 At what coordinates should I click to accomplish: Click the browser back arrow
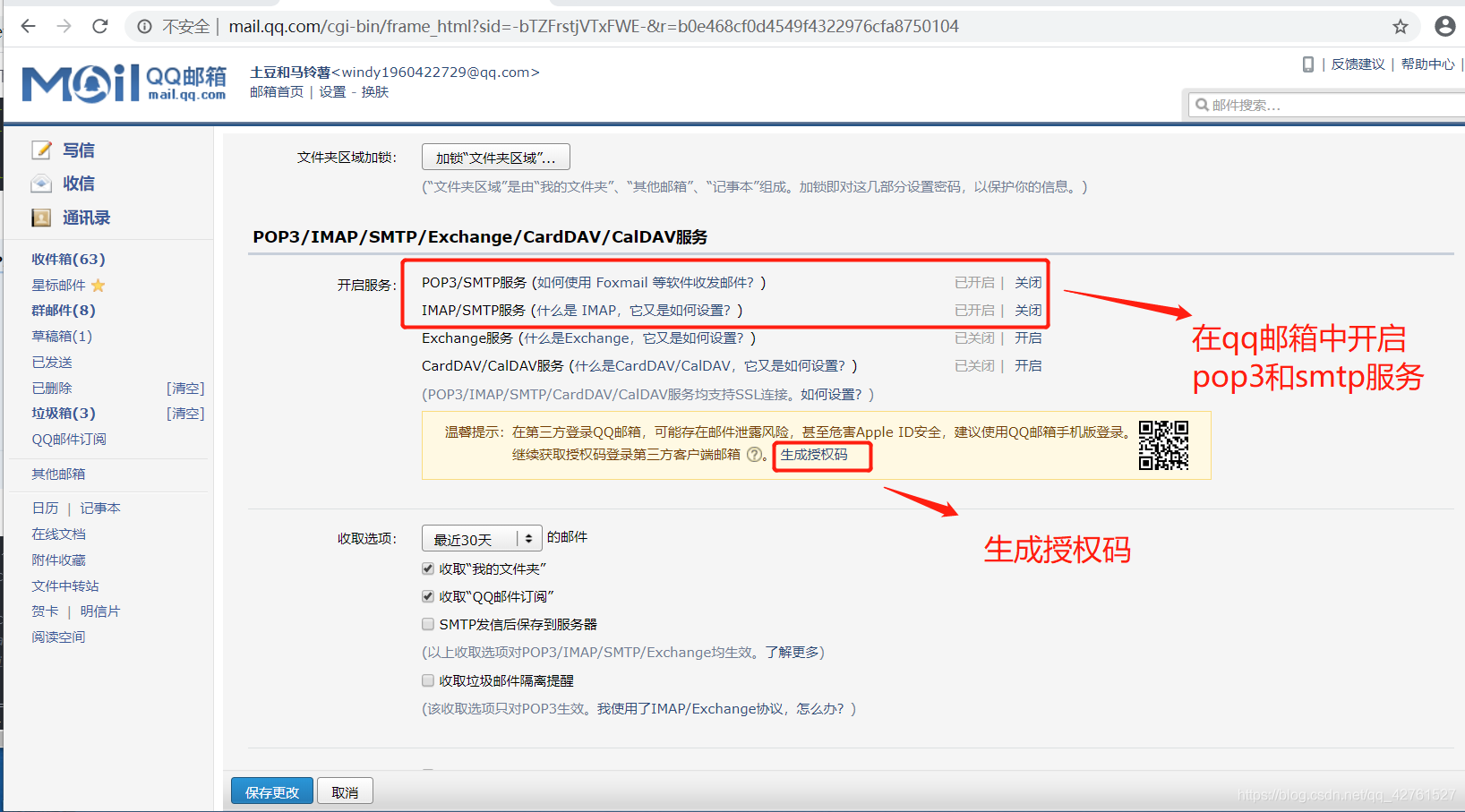[29, 26]
